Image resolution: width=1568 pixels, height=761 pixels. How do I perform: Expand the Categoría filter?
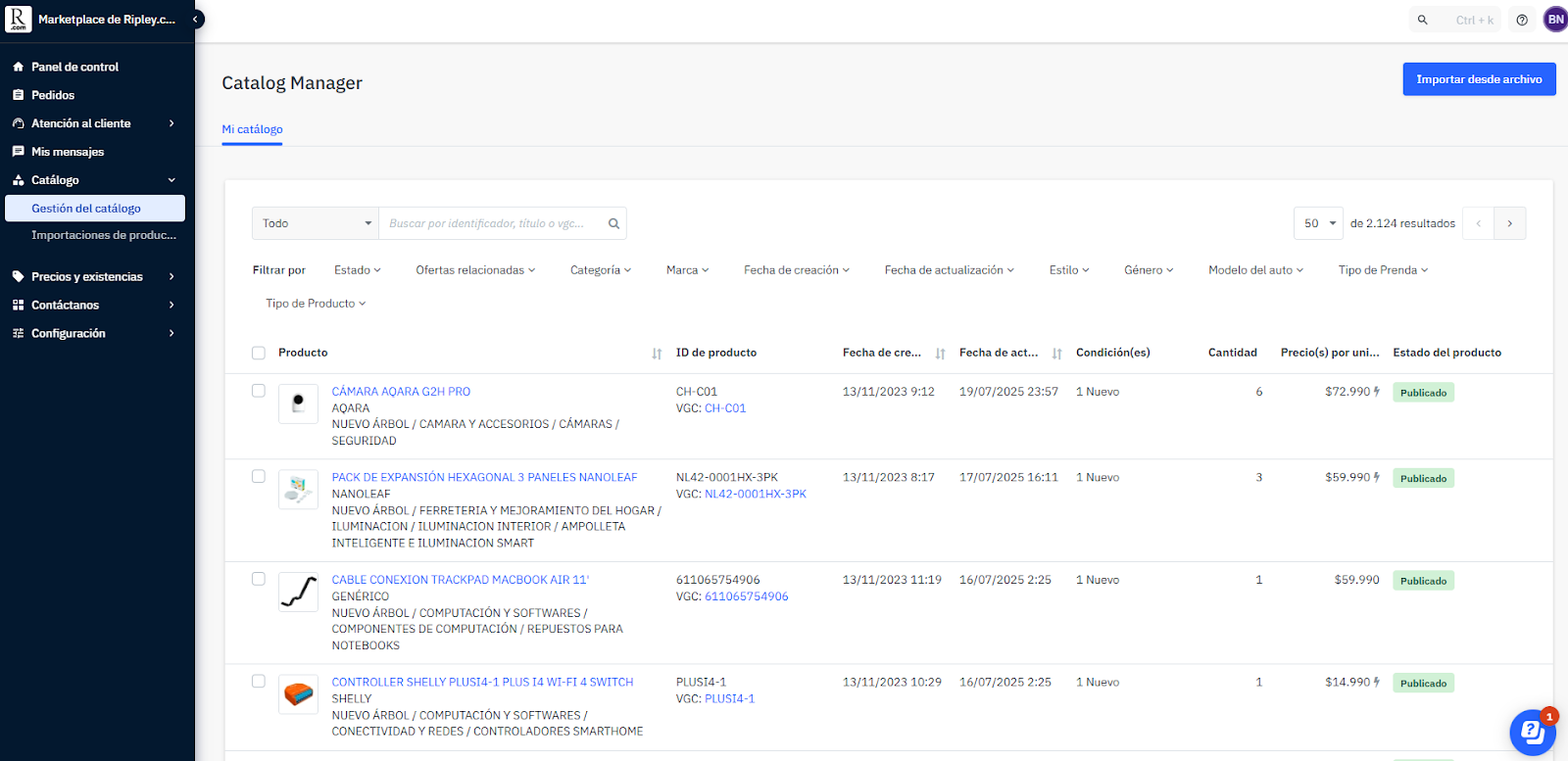601,270
